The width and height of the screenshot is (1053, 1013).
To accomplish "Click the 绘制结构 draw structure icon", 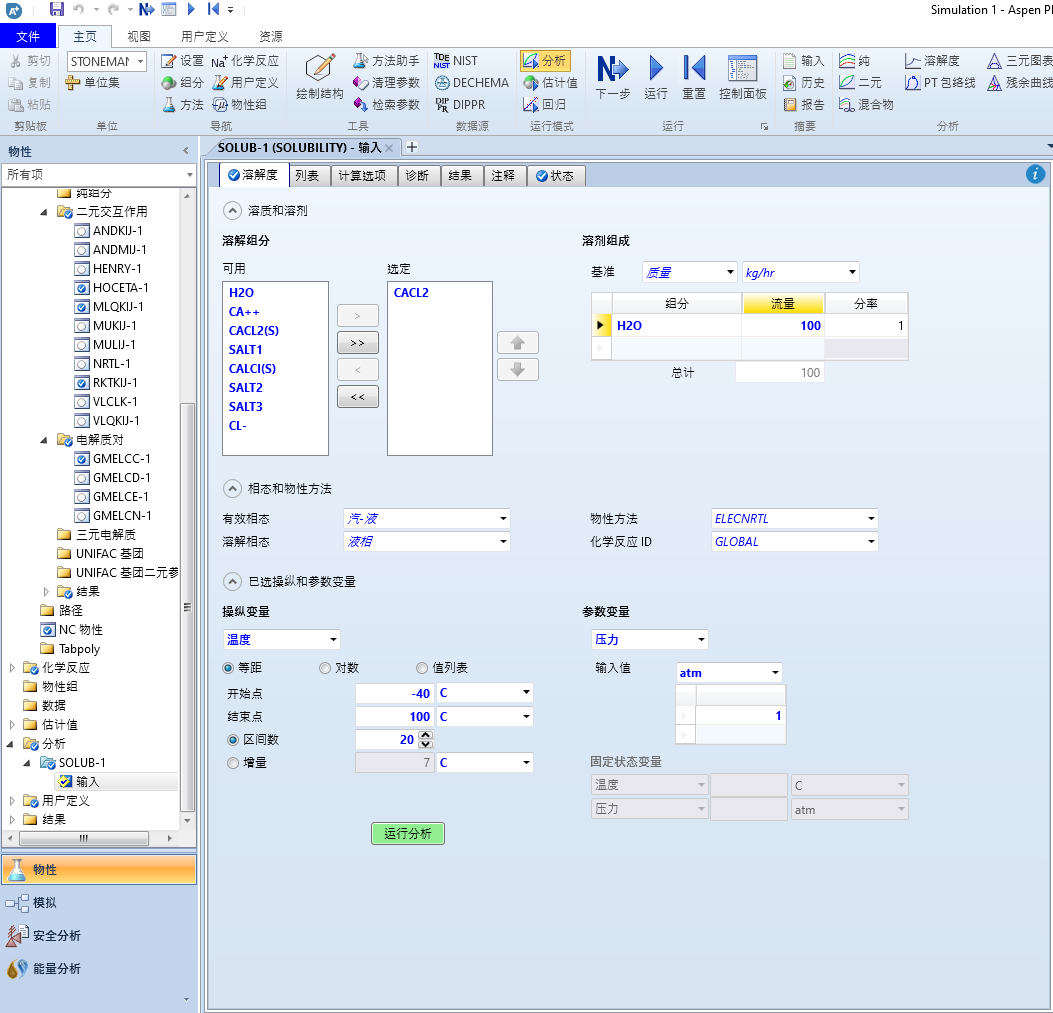I will click(320, 77).
